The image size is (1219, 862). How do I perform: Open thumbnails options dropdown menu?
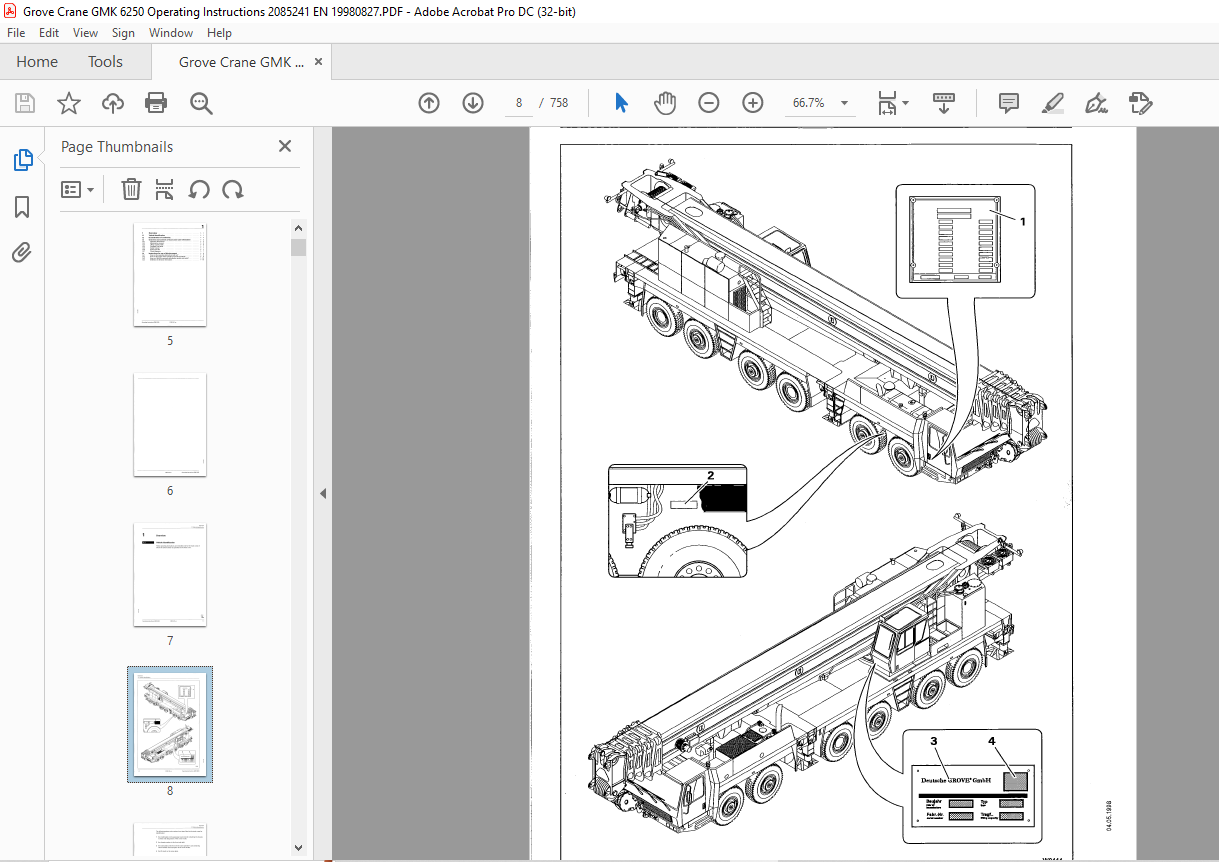point(77,189)
